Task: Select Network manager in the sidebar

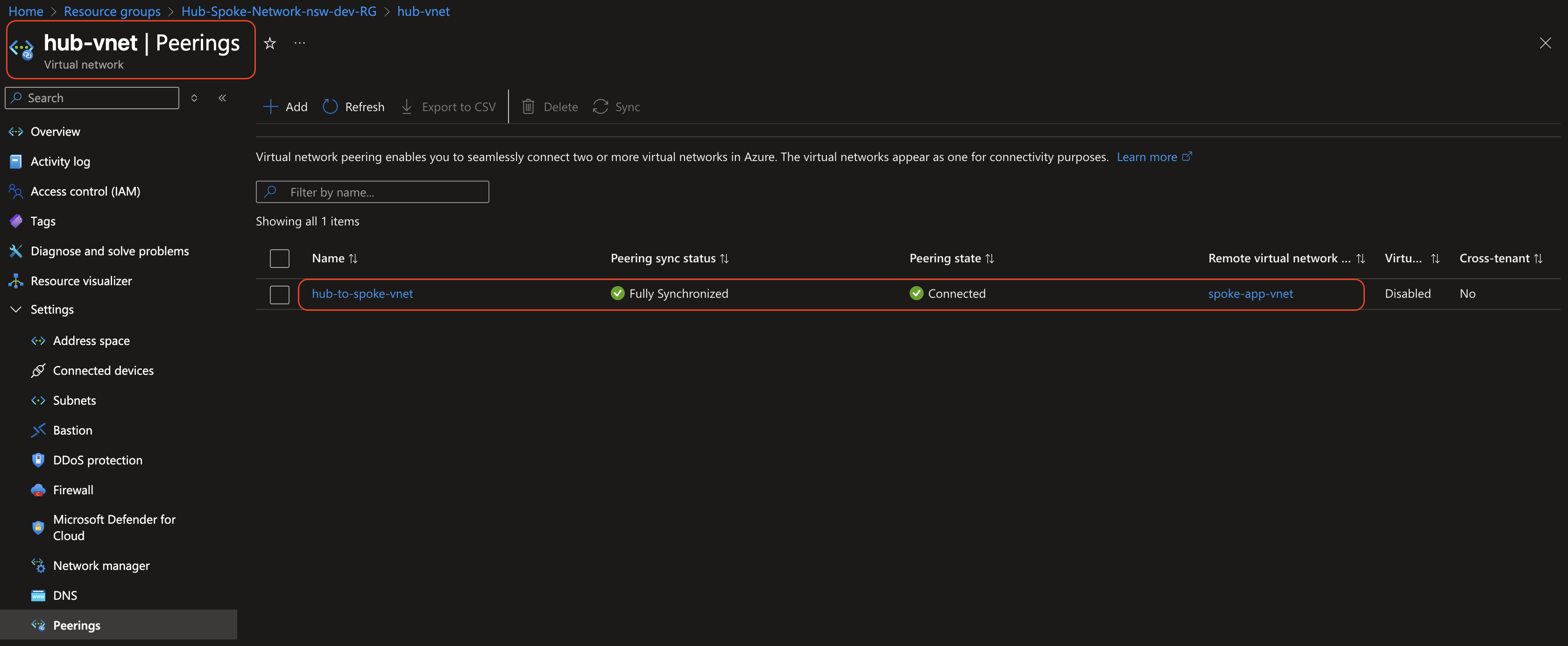Action: tap(101, 565)
